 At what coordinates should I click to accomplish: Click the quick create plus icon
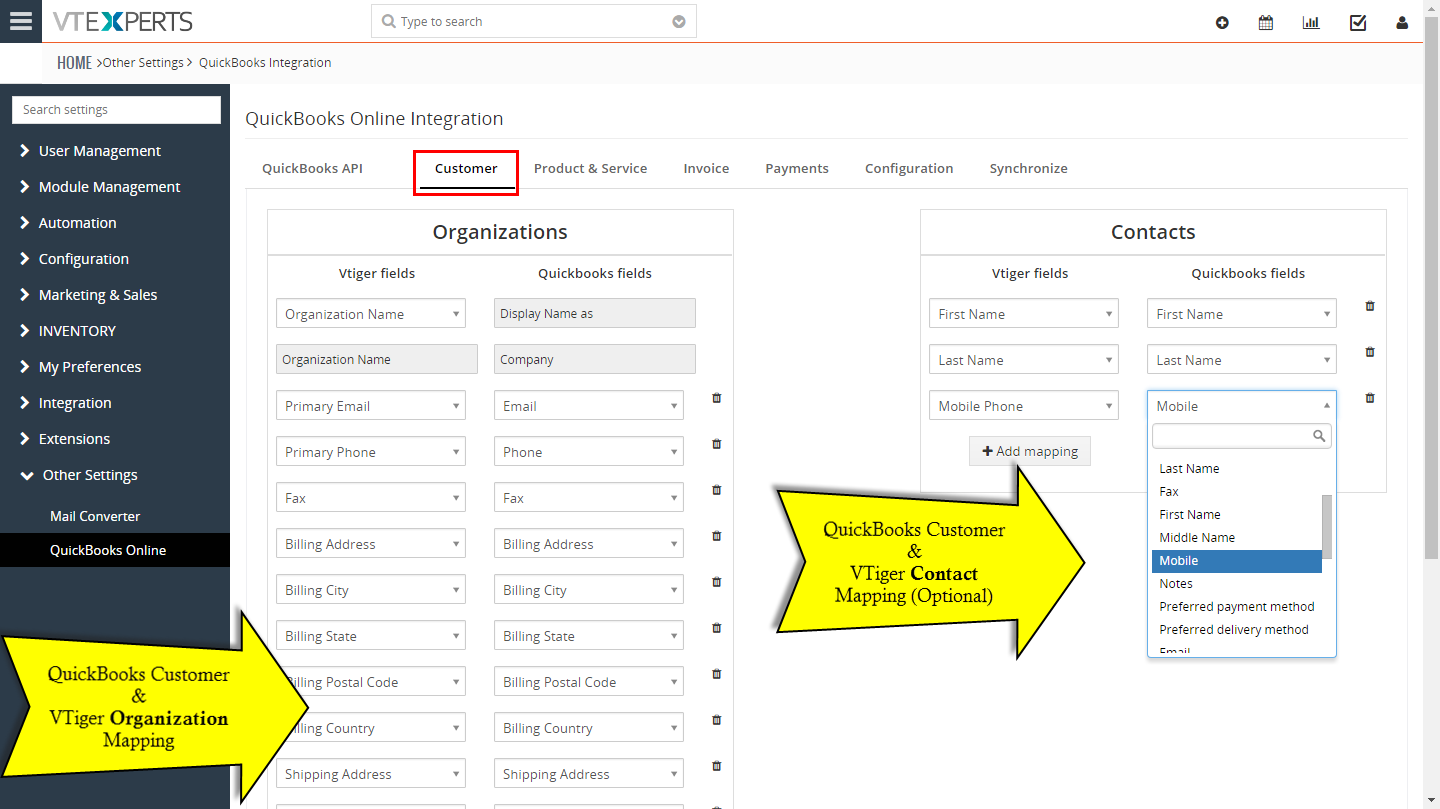tap(1222, 22)
